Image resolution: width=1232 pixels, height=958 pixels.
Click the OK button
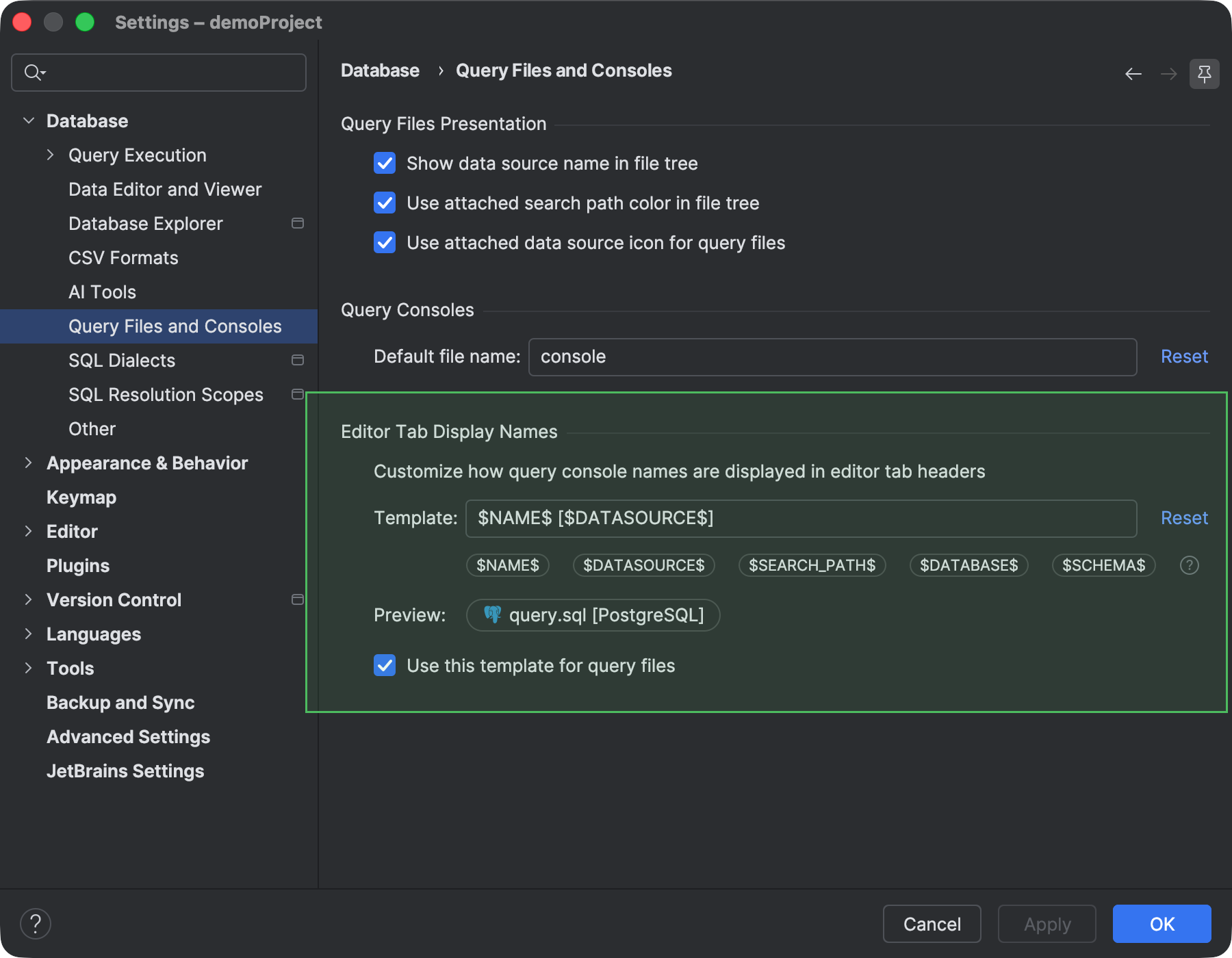1162,924
